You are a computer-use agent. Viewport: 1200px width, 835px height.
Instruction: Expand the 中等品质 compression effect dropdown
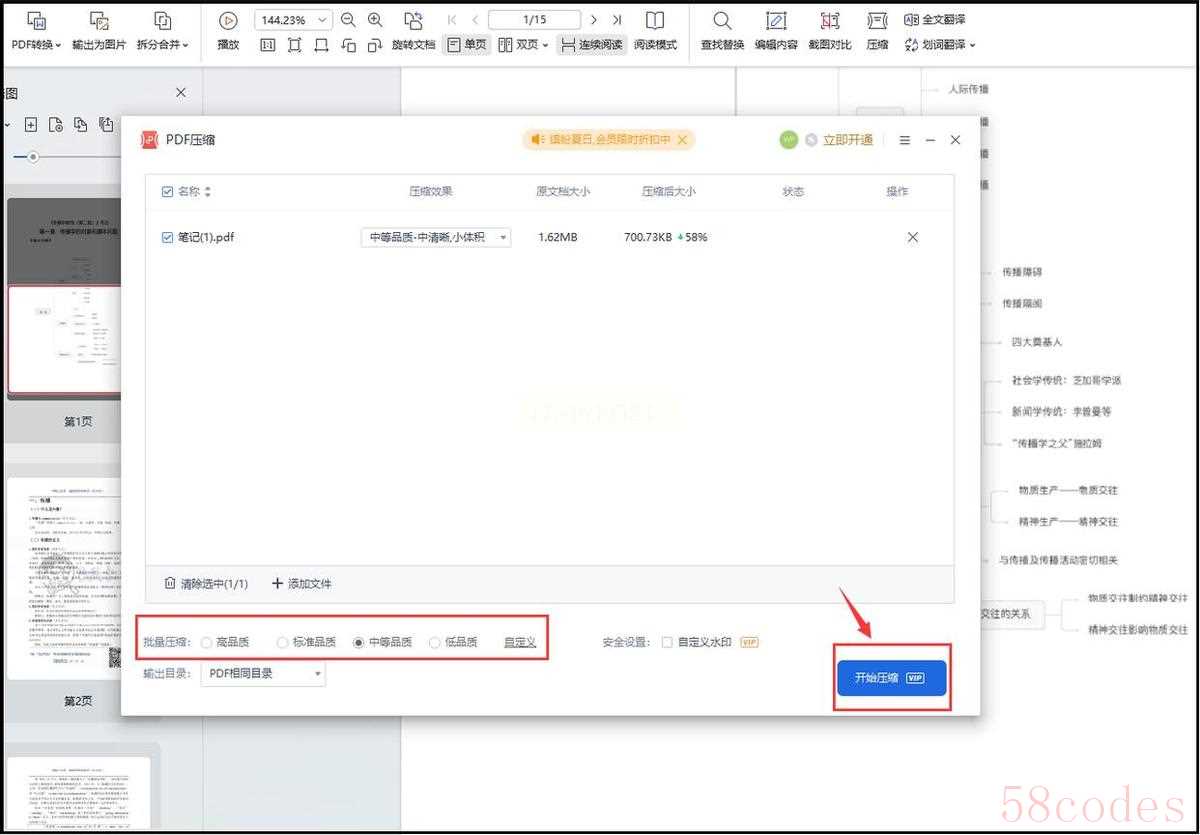(x=436, y=238)
